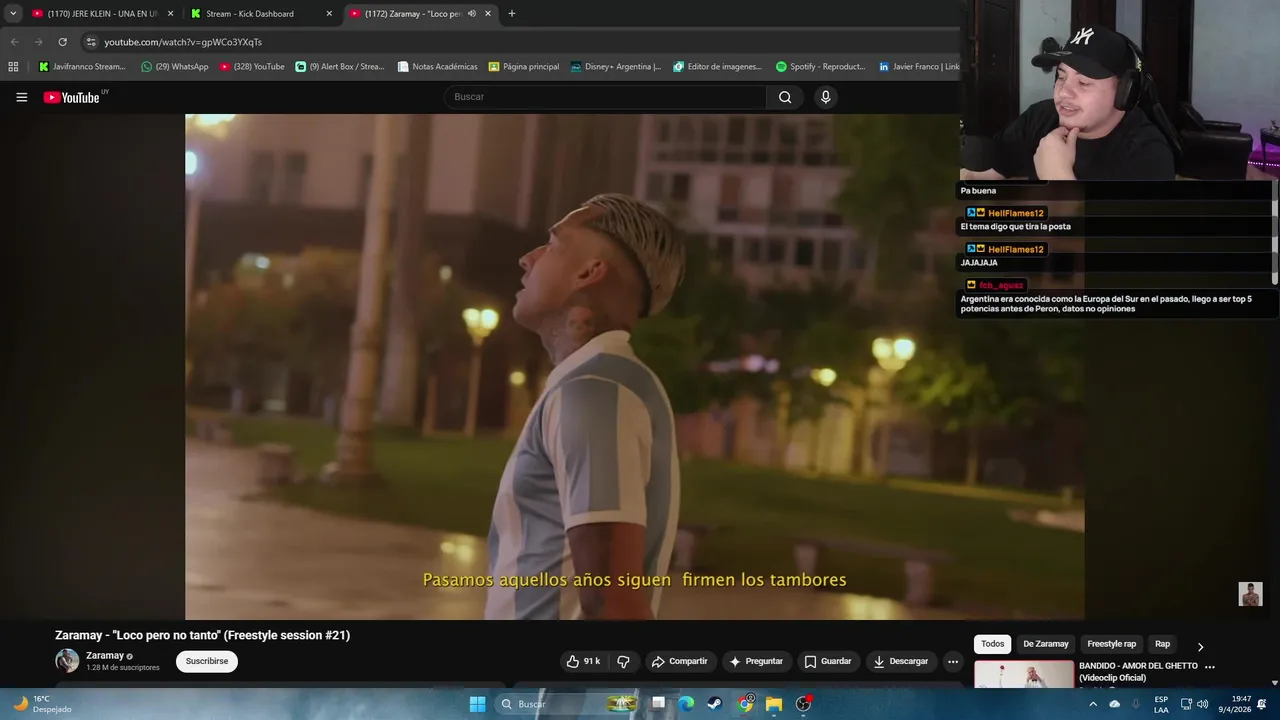The image size is (1280, 720).
Task: Close the Zaramay tab
Action: click(488, 14)
